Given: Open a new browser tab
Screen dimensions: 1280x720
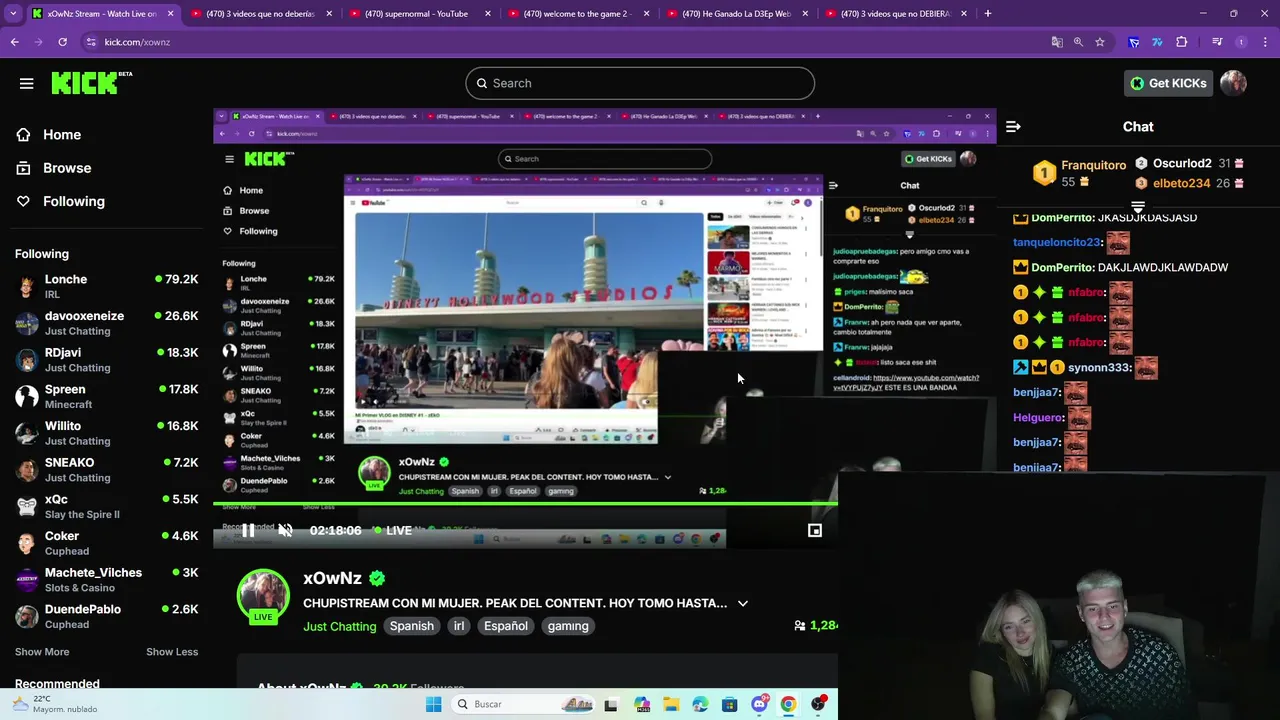Looking at the screenshot, I should pyautogui.click(x=988, y=14).
